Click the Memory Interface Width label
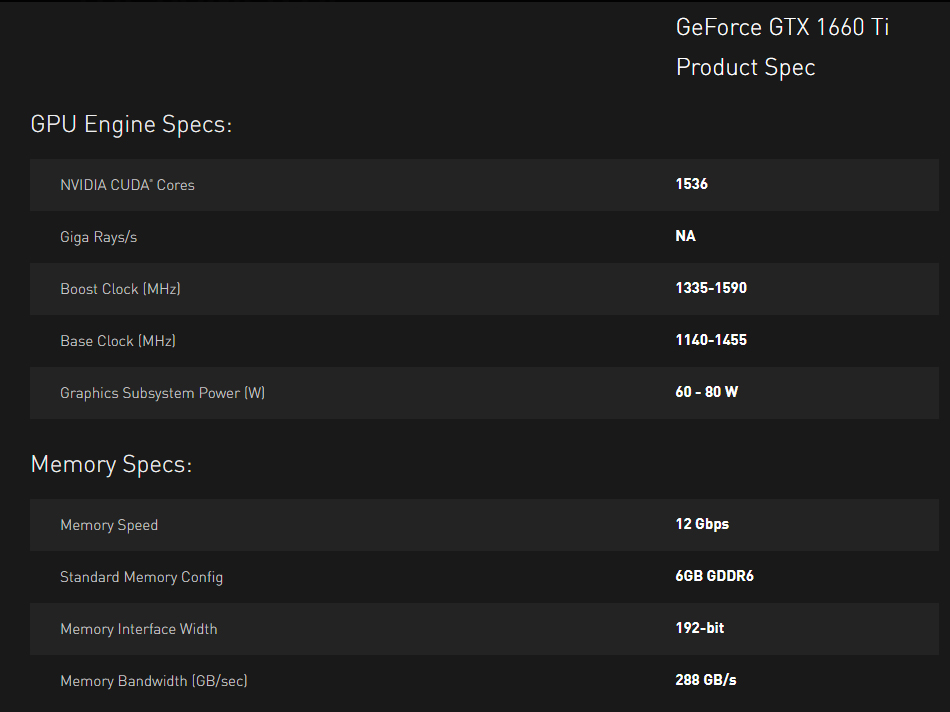The width and height of the screenshot is (950, 712). click(139, 629)
